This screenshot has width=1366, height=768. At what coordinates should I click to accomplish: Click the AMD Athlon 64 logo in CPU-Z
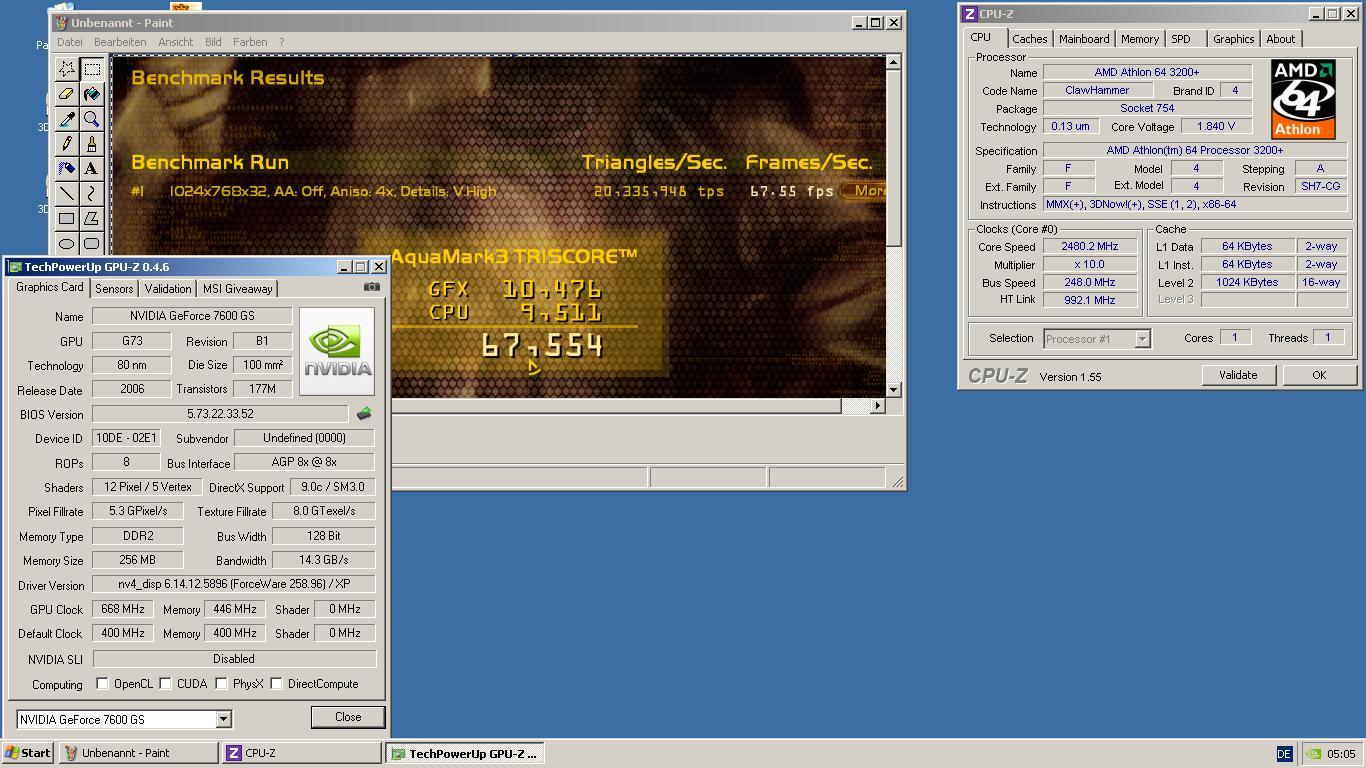1303,99
